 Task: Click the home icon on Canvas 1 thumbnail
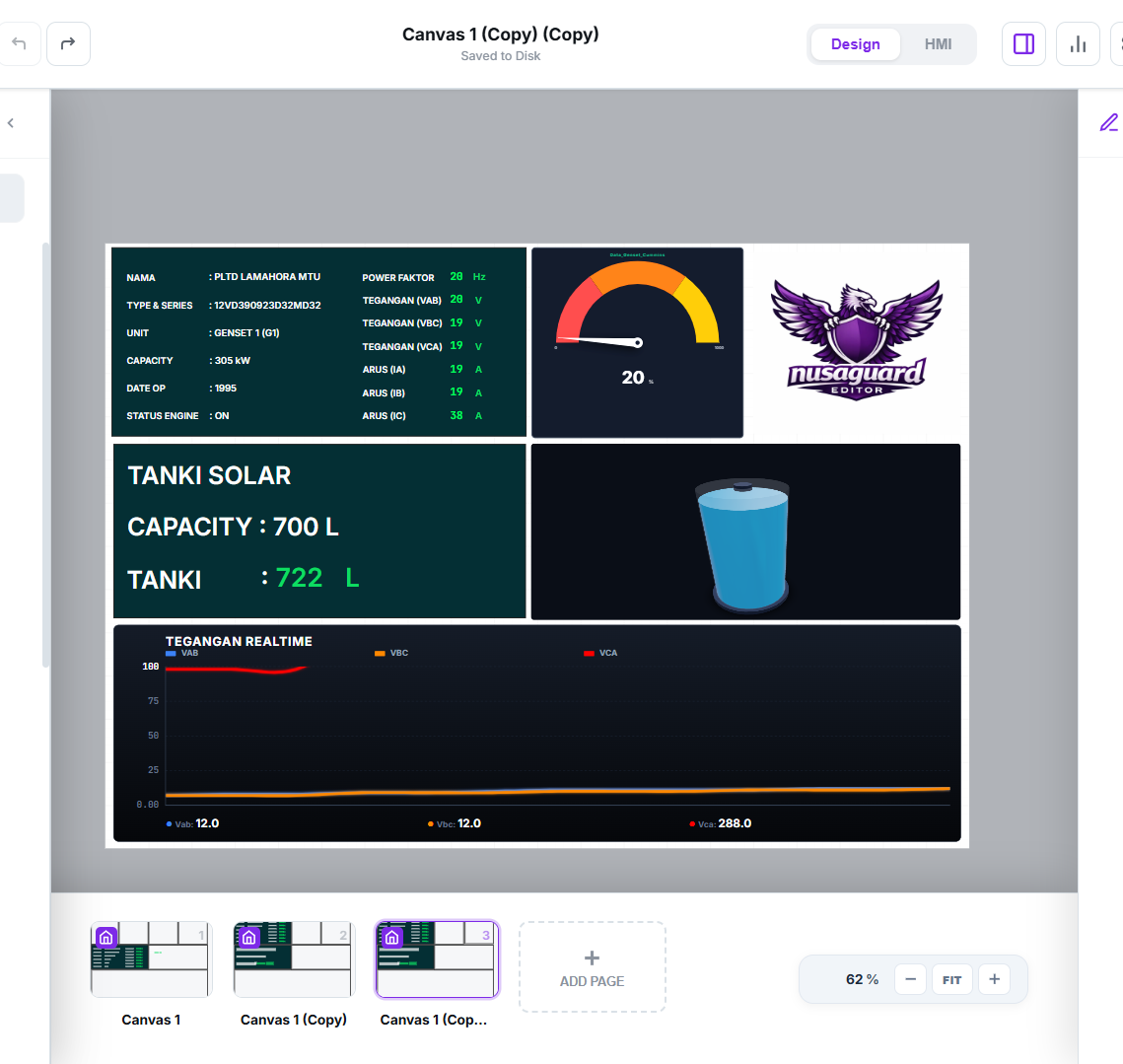click(x=106, y=937)
